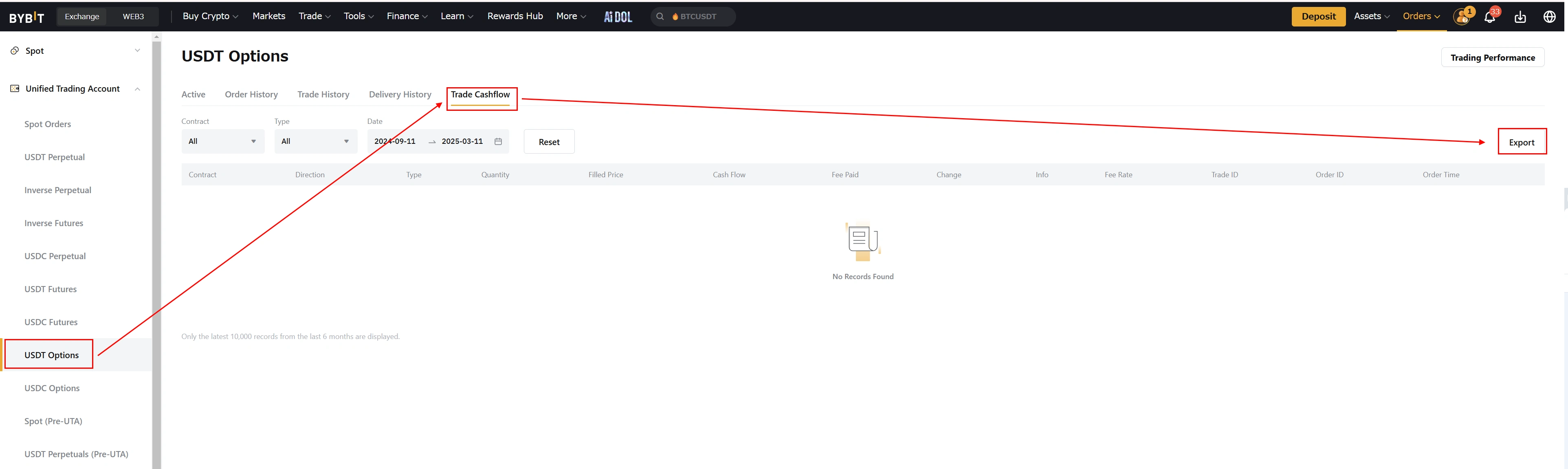Open USDC Options in sidebar

coord(52,388)
